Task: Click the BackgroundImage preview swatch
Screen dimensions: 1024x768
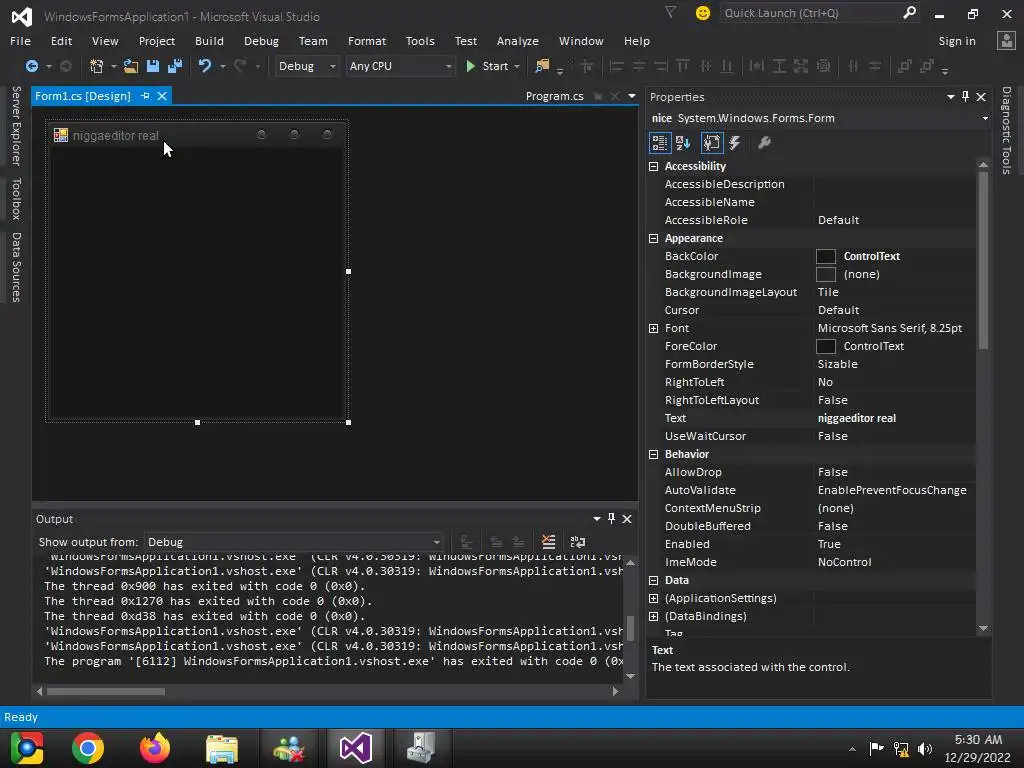Action: click(825, 274)
